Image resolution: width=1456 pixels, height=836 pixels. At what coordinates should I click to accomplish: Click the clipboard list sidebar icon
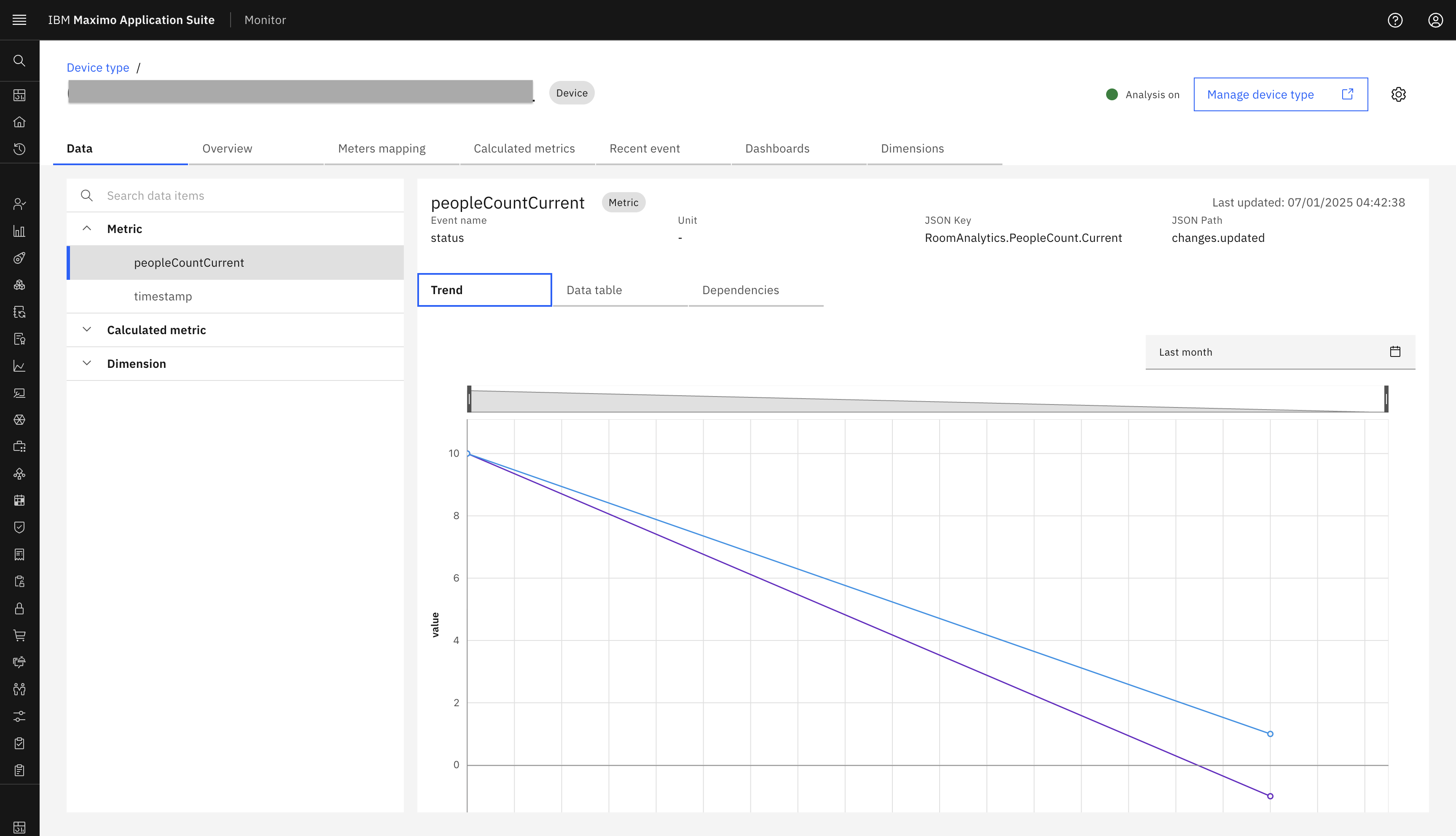(19, 770)
